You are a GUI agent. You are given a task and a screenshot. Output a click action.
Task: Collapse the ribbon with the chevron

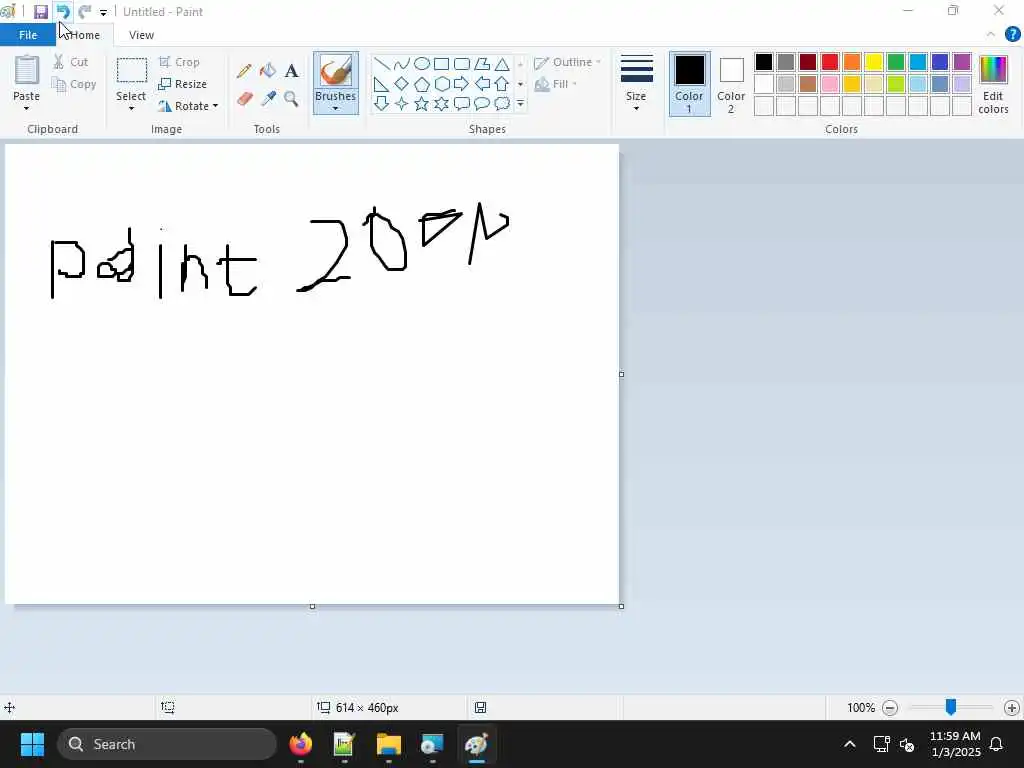point(991,35)
